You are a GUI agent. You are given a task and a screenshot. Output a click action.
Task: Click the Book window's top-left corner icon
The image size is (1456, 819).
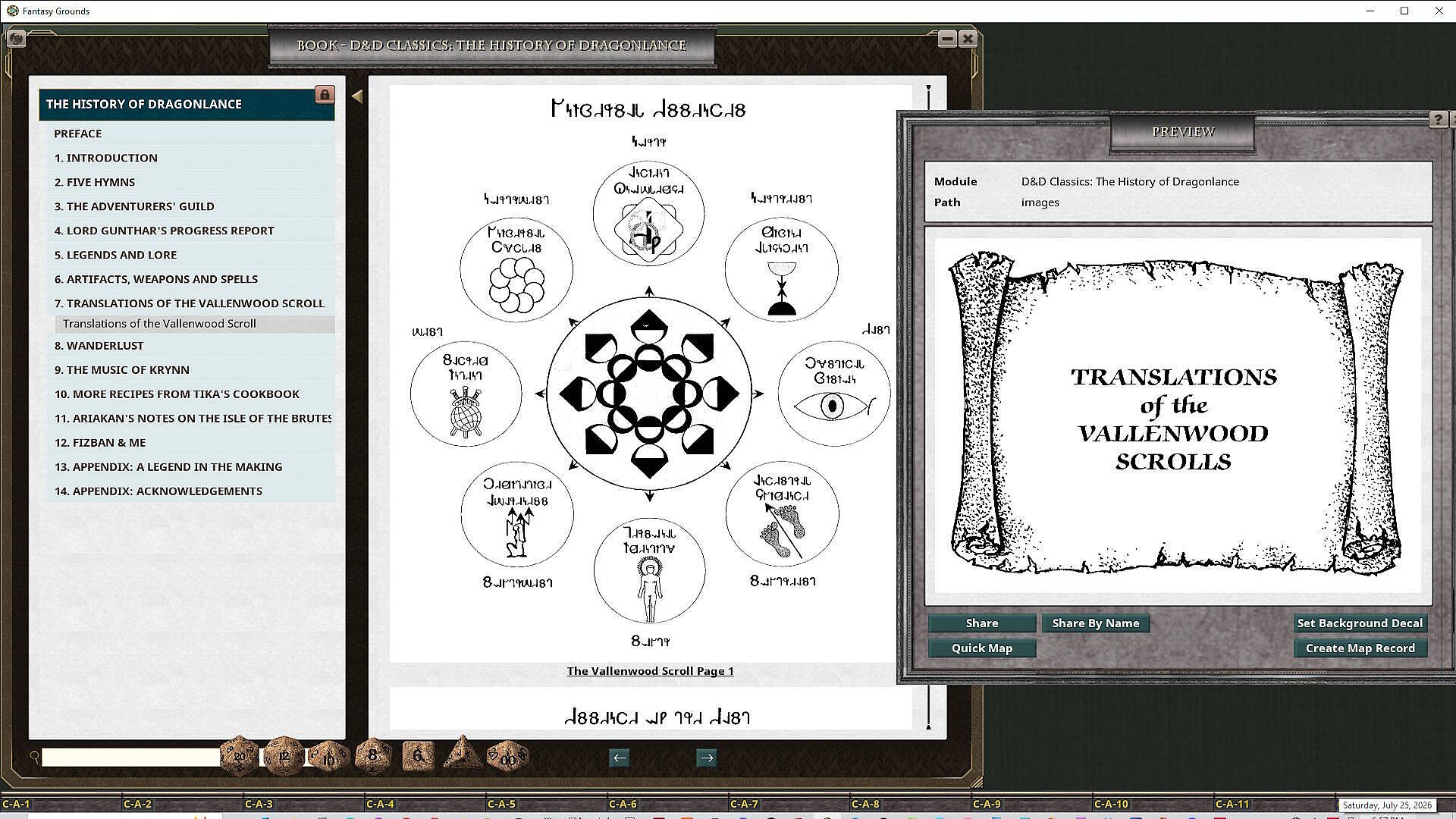(x=16, y=38)
